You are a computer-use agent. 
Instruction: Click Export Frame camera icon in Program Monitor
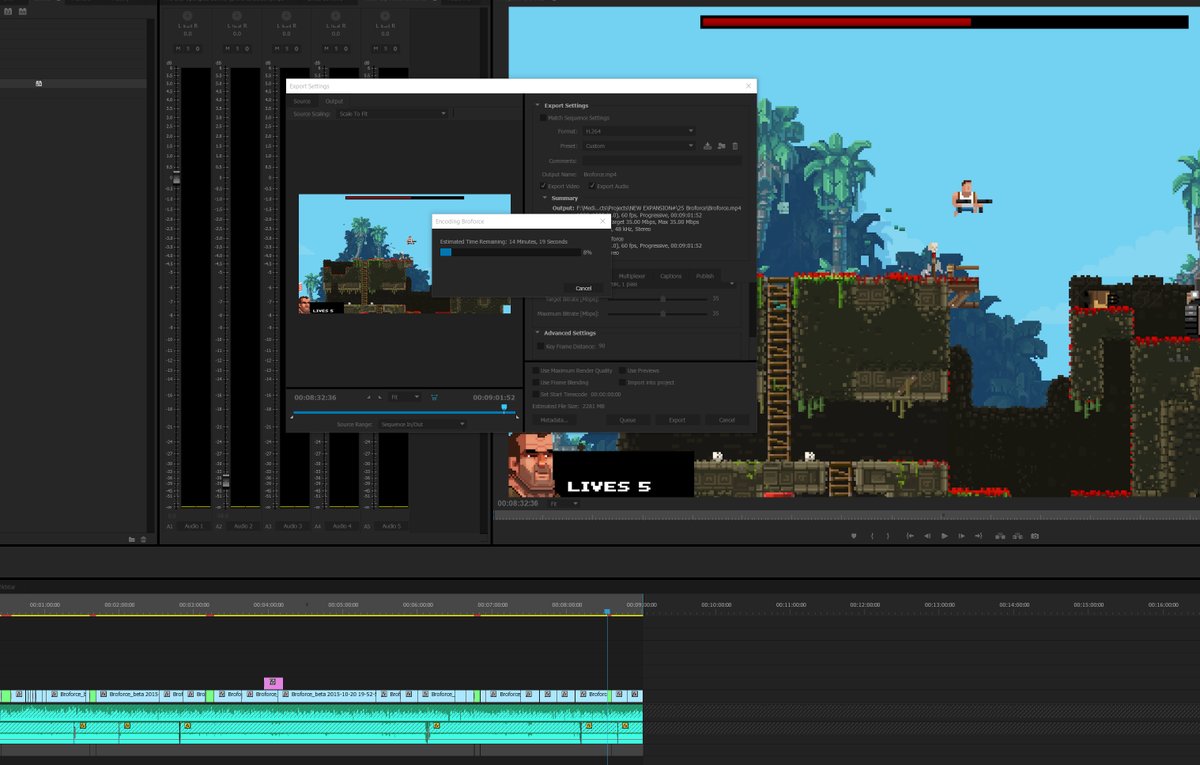1035,536
